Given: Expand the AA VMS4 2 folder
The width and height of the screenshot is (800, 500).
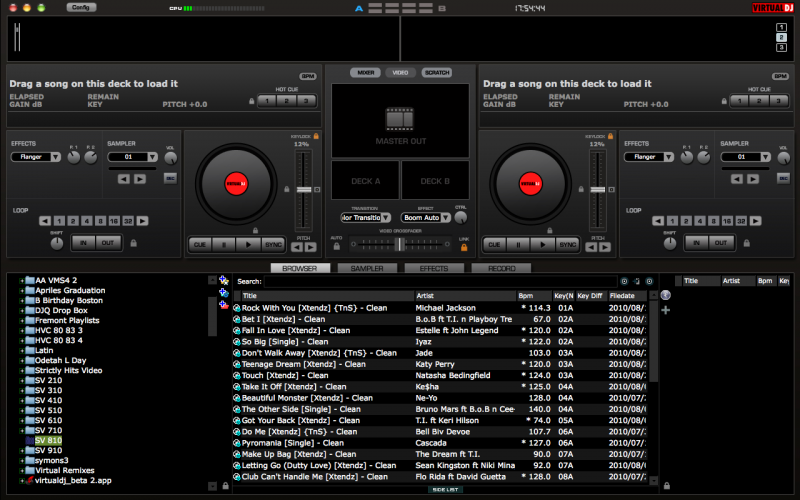Looking at the screenshot, I should 21,281.
